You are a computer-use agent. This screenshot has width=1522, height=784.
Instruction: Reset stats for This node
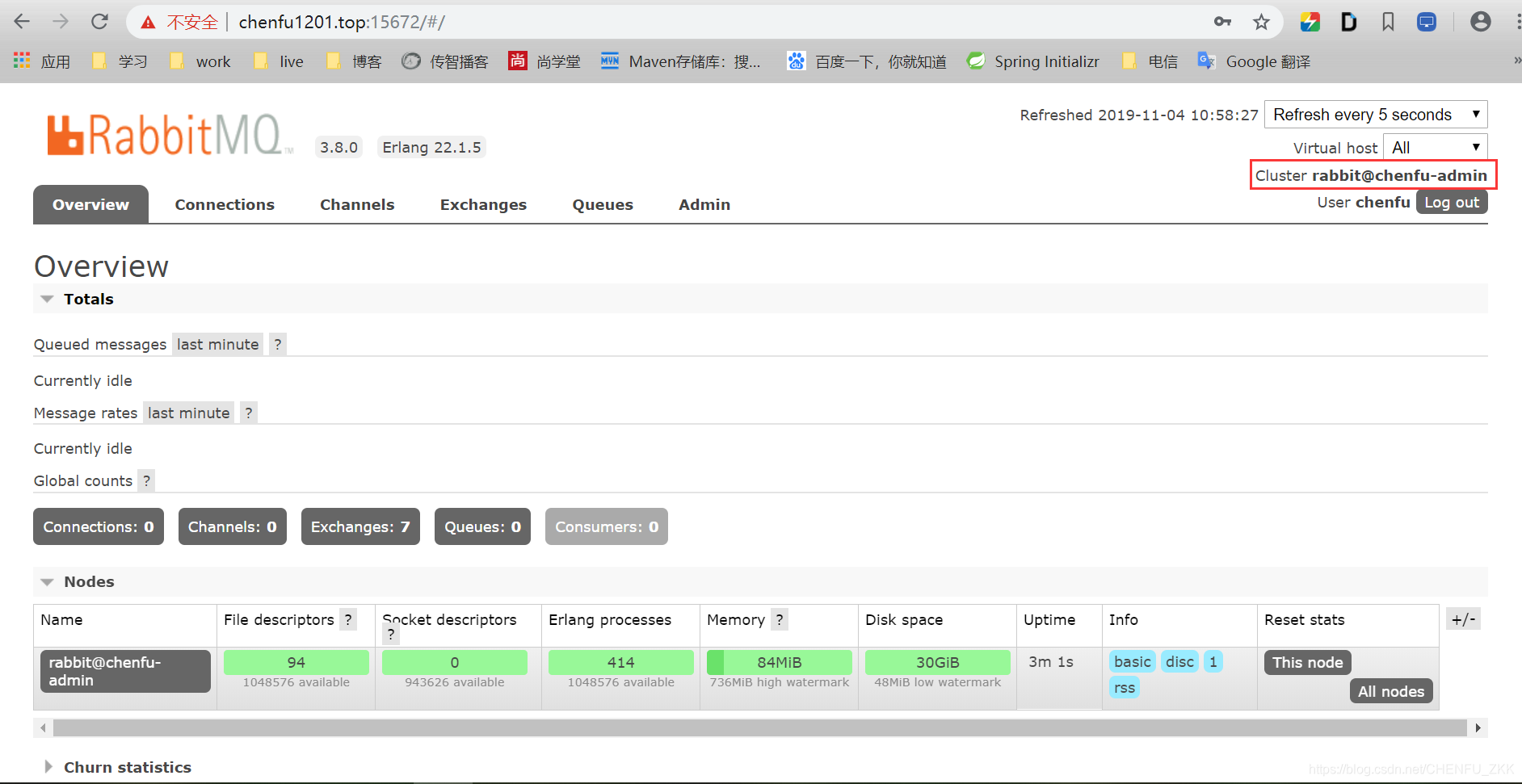(1307, 662)
